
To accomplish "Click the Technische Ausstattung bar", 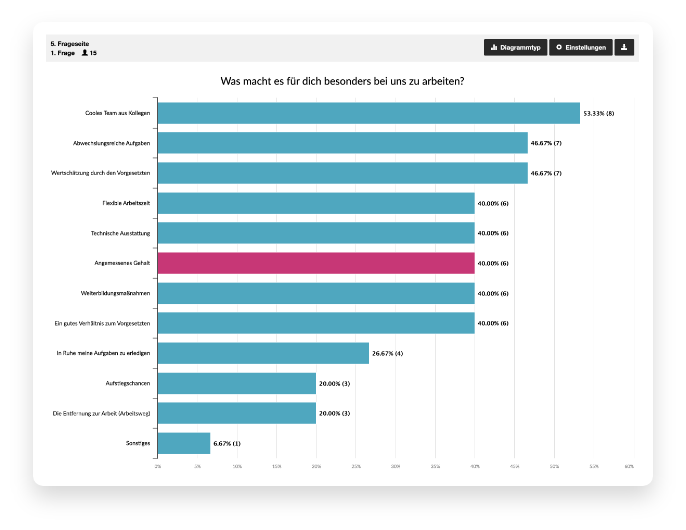I will click(316, 233).
